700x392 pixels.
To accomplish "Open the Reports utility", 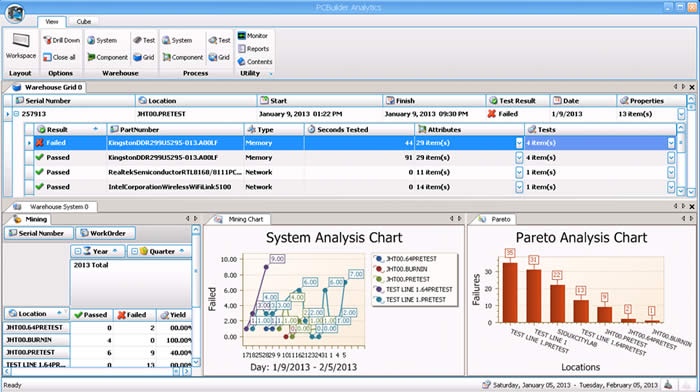I will click(254, 49).
